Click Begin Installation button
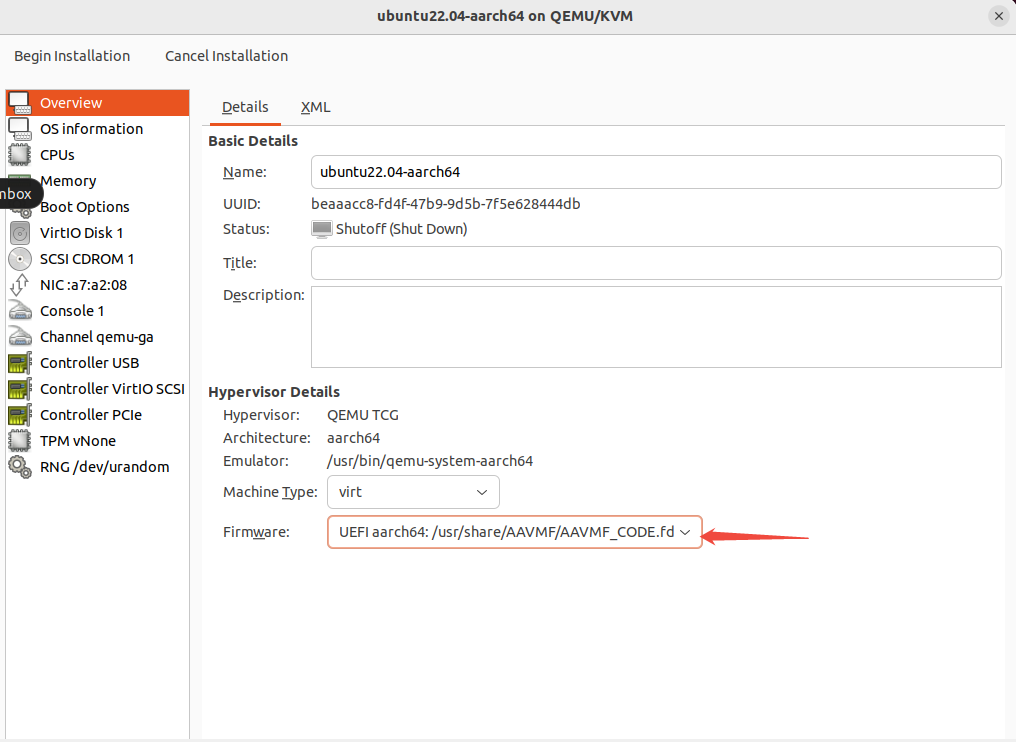Screen dimensions: 1016x742 tap(72, 56)
